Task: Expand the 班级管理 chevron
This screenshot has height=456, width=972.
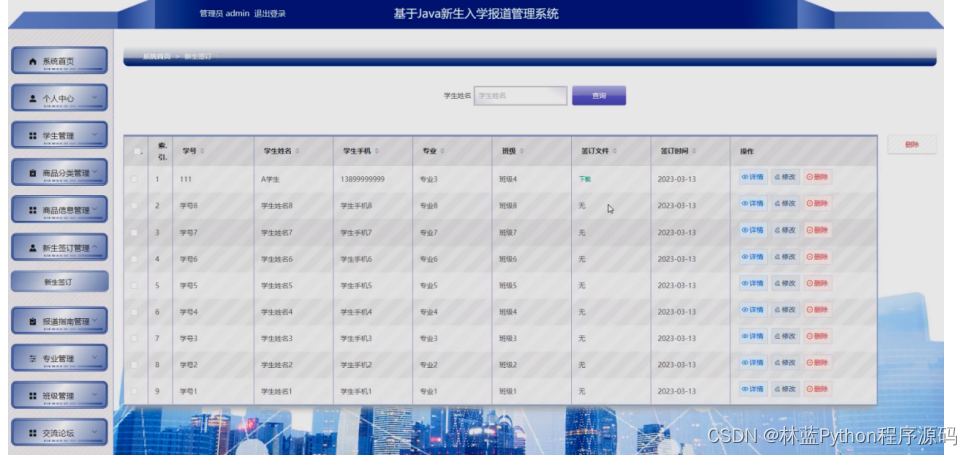Action: pos(95,395)
